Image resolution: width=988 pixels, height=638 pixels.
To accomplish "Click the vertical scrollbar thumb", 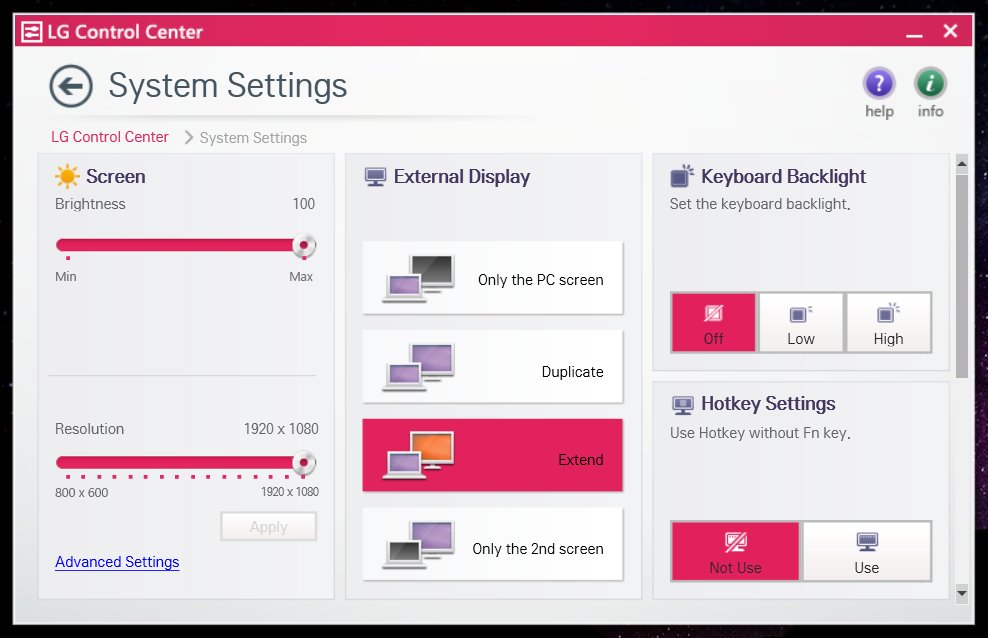I will (x=962, y=276).
